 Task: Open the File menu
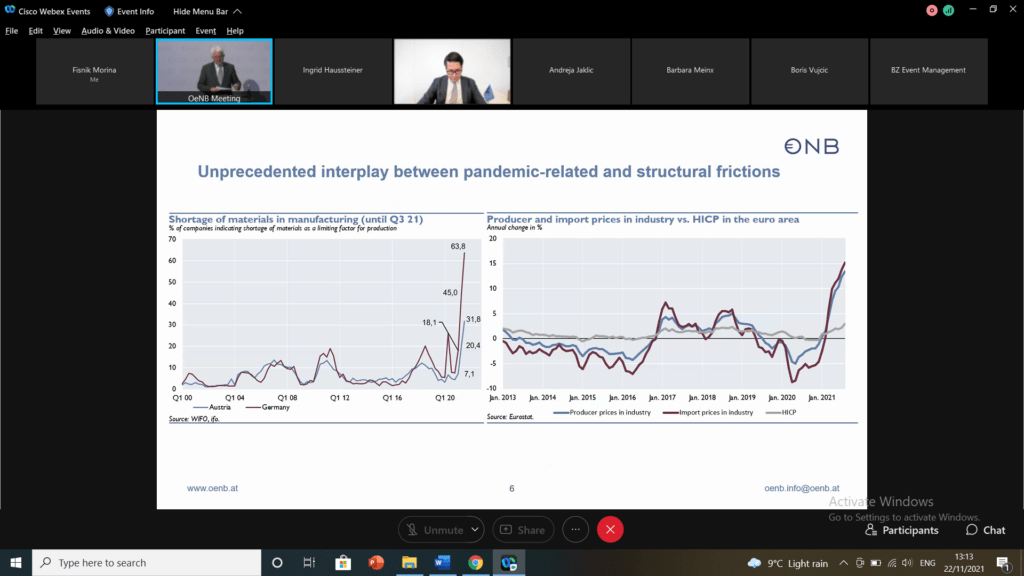[x=12, y=31]
